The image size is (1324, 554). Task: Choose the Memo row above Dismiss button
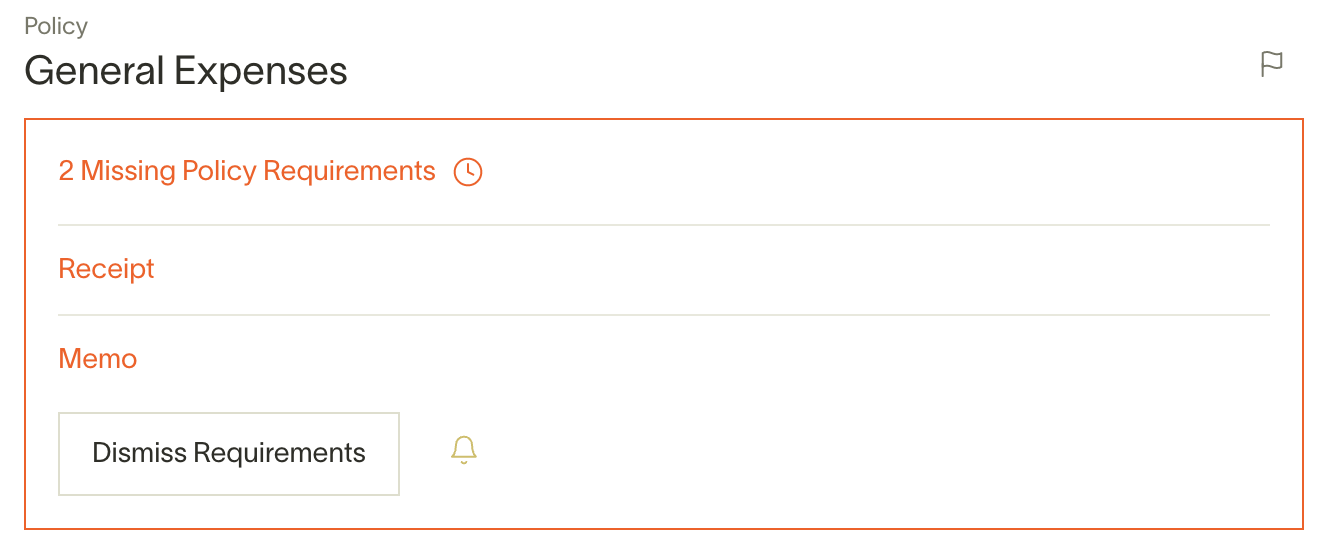(x=98, y=359)
